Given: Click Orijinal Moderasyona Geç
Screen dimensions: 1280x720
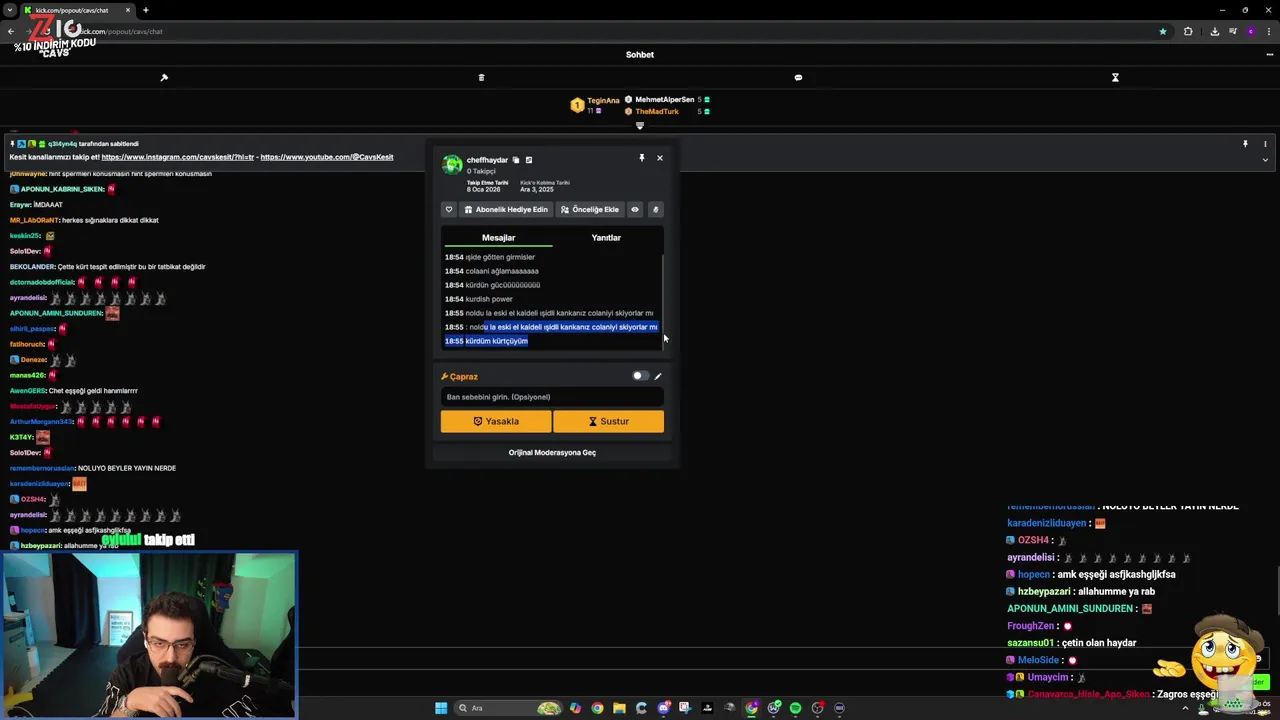Looking at the screenshot, I should click(552, 452).
